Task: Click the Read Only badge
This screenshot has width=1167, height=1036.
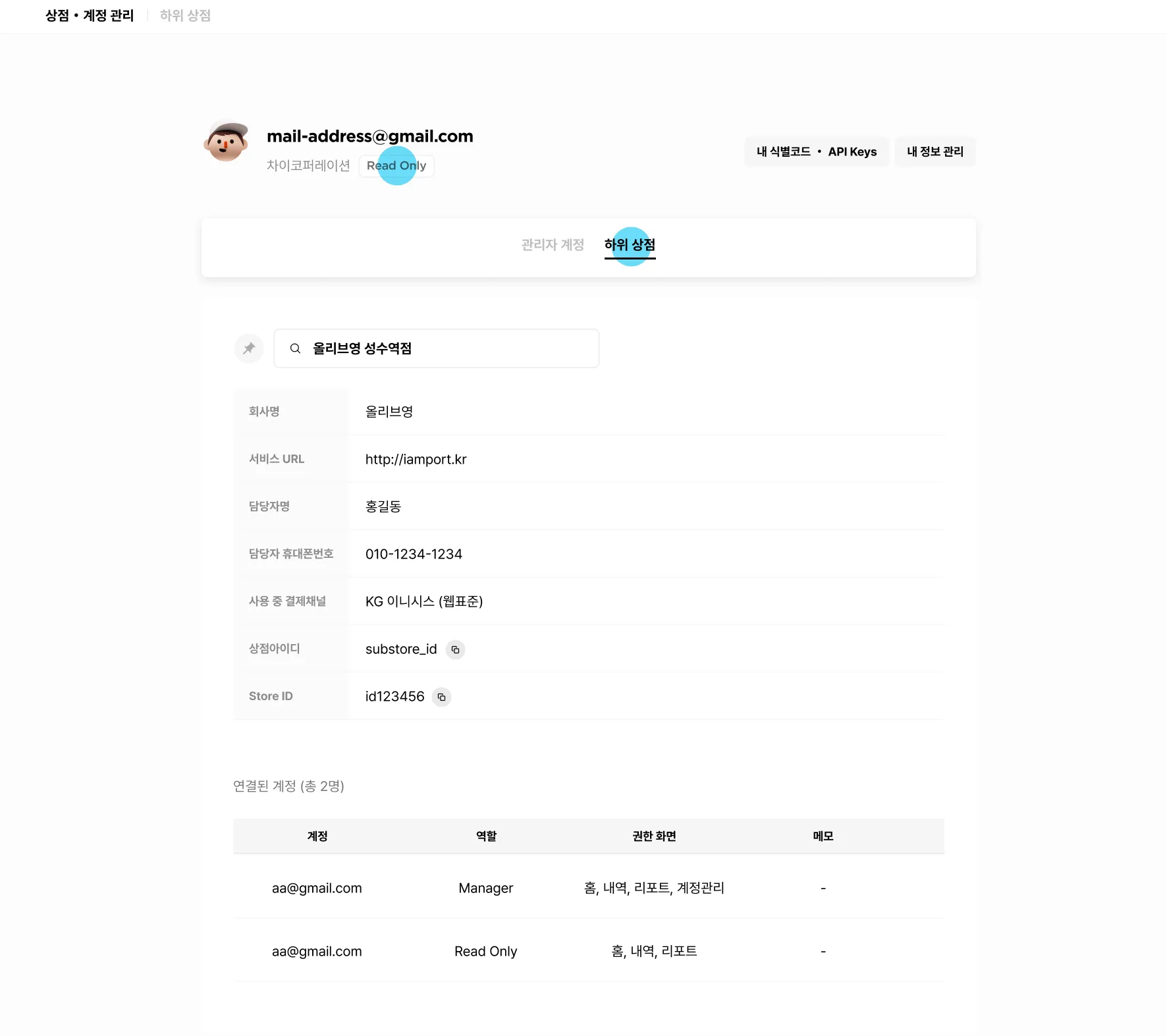Action: [x=396, y=166]
